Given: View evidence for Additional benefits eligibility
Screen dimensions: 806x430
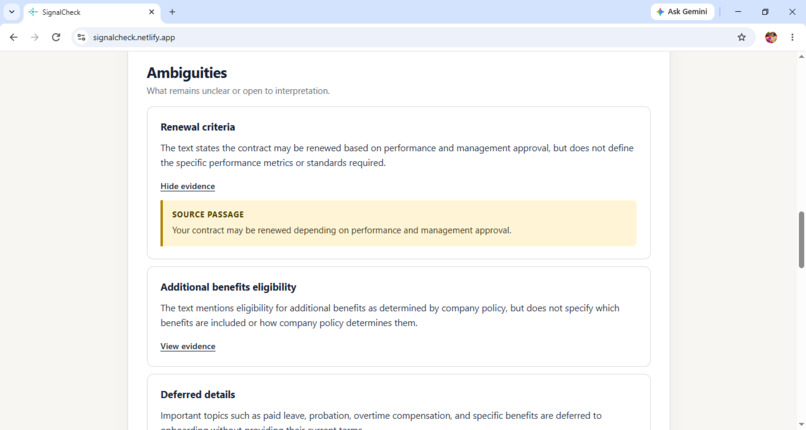Looking at the screenshot, I should pos(188,346).
